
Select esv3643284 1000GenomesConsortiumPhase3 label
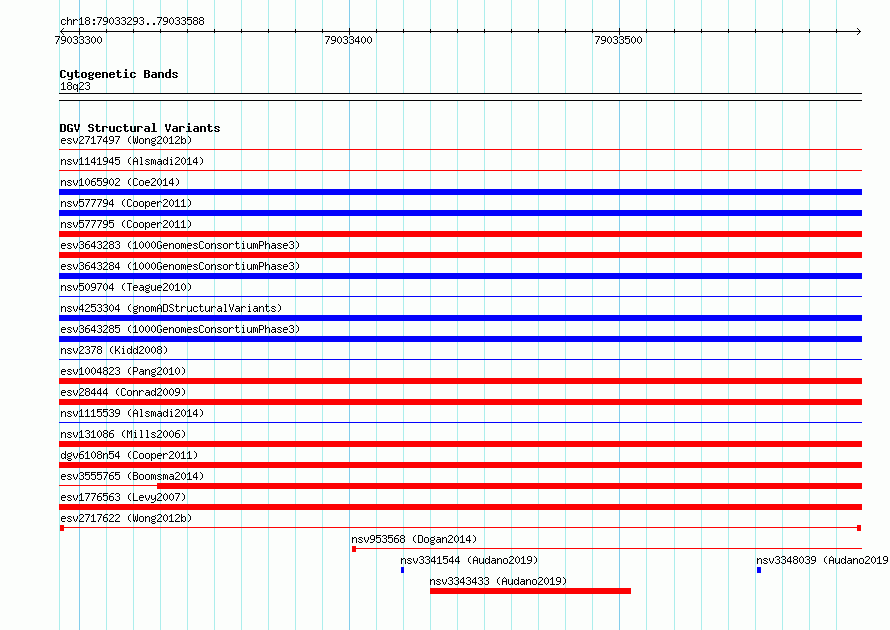pyautogui.click(x=180, y=266)
